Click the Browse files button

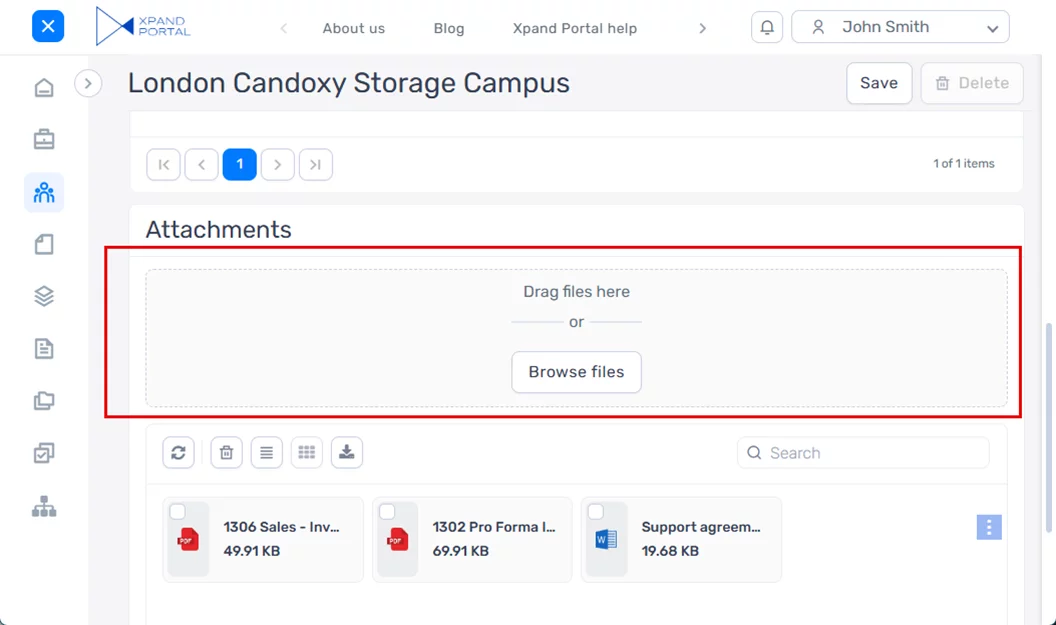[576, 372]
